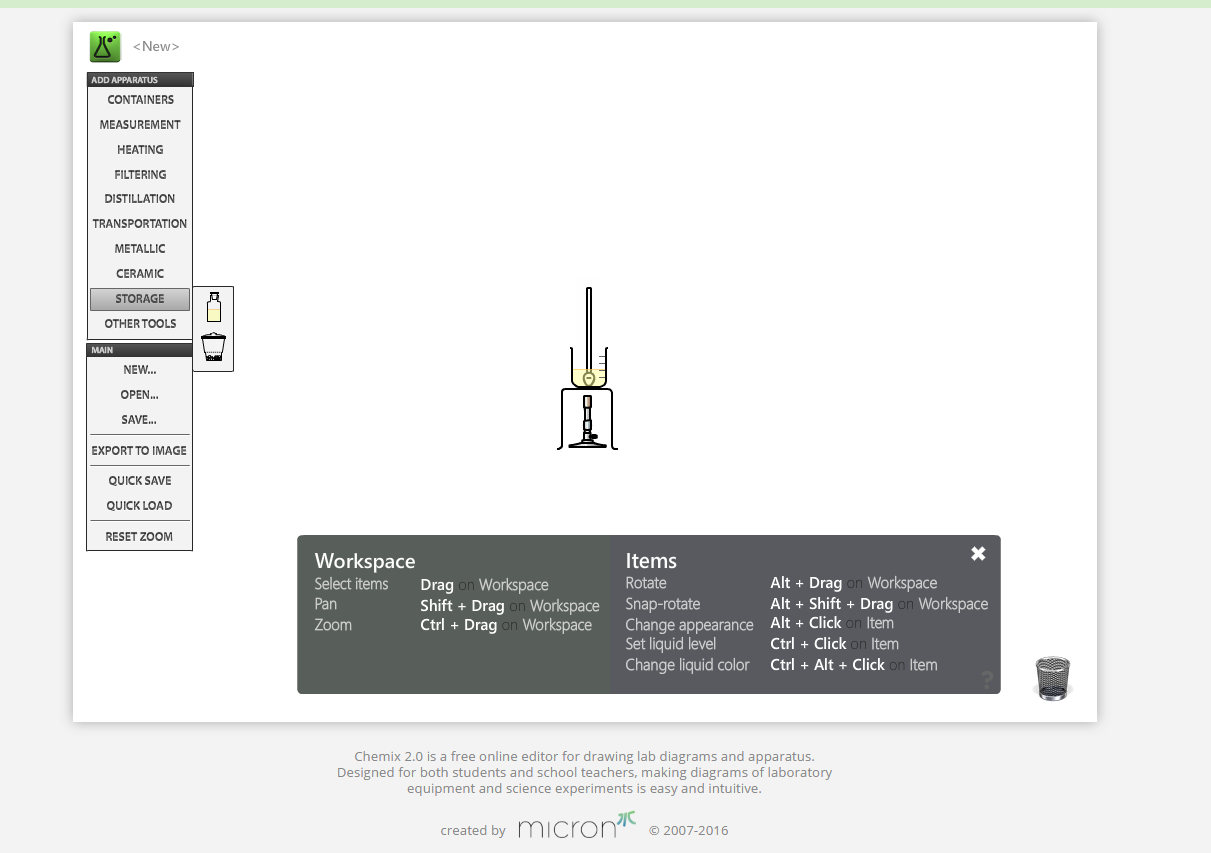Open the Distillation apparatus category
Screen dimensions: 1211x853
[x=140, y=199]
